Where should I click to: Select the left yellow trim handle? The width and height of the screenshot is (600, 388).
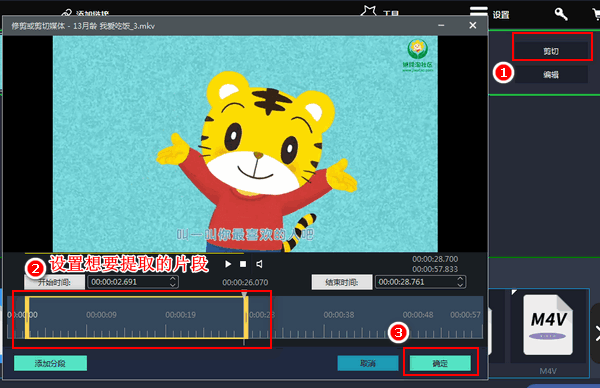tap(27, 317)
